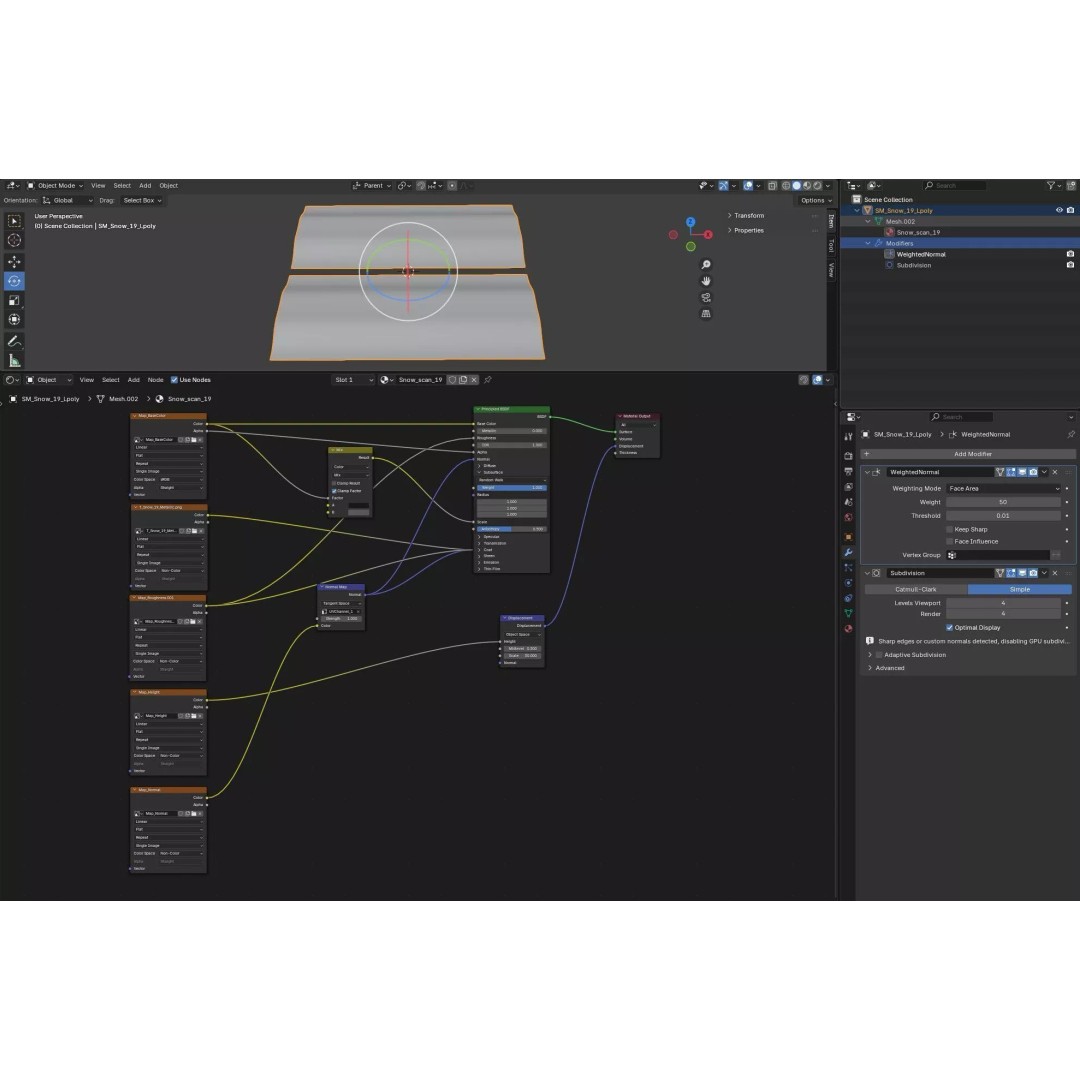Click the blue Z axis on navigation gizmo
The width and height of the screenshot is (1080, 1080).
click(690, 222)
